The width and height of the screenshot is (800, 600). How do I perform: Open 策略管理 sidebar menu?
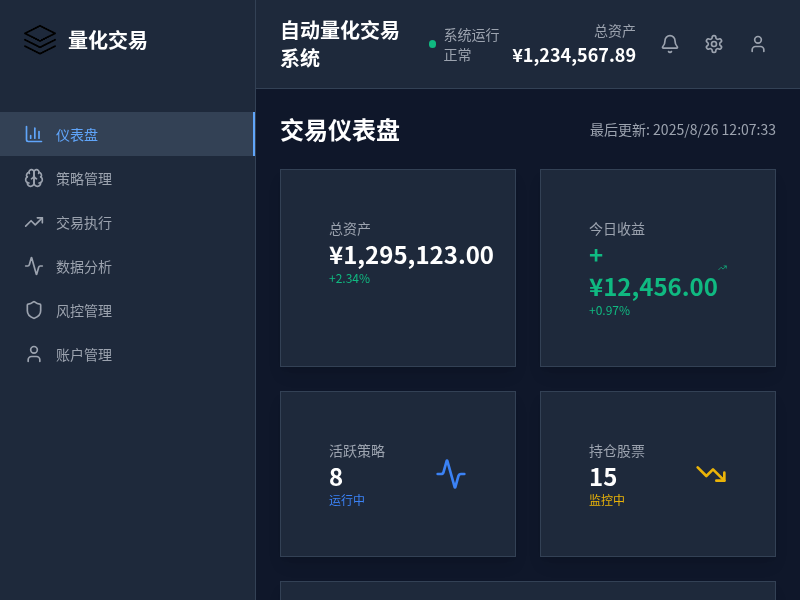pyautogui.click(x=128, y=178)
